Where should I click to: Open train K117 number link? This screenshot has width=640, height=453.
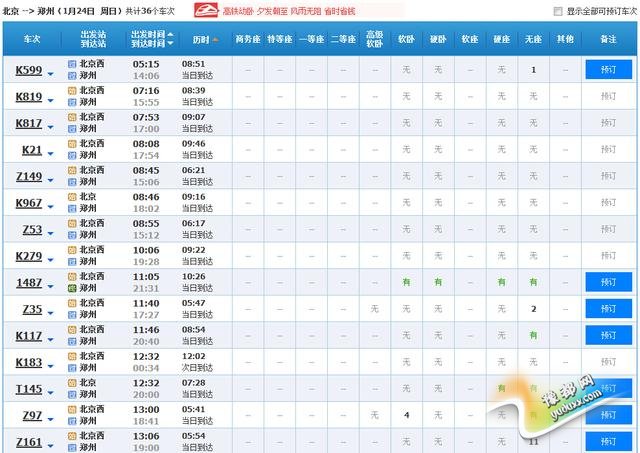[x=30, y=336]
